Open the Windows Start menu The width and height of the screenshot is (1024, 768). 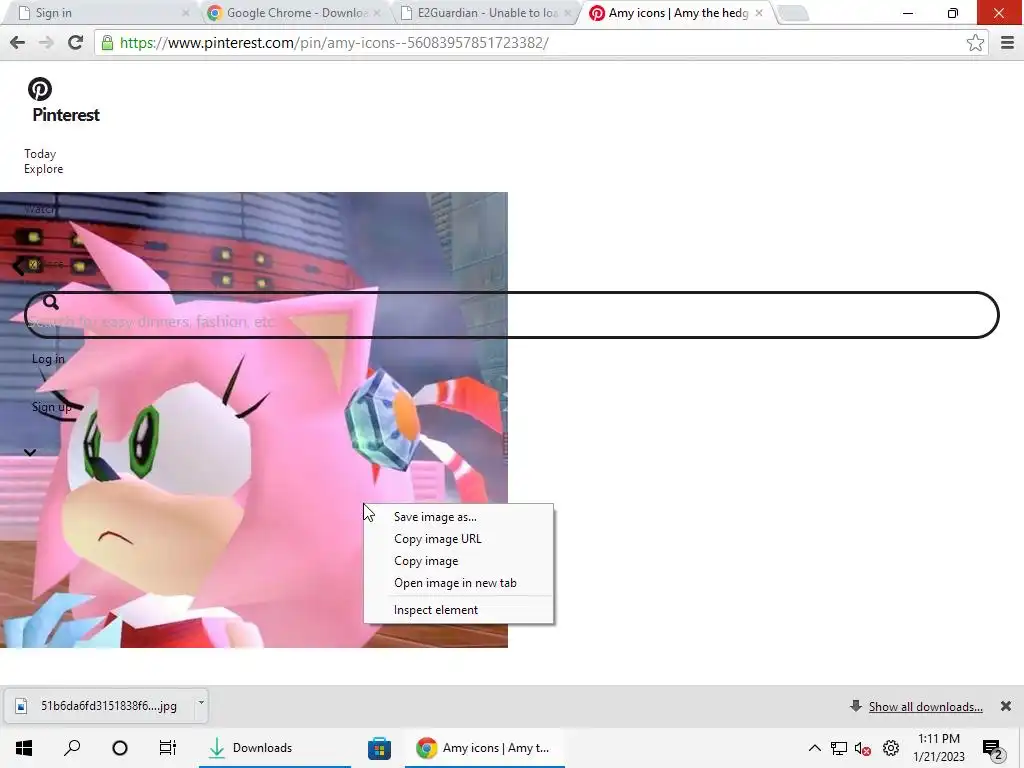(24, 748)
